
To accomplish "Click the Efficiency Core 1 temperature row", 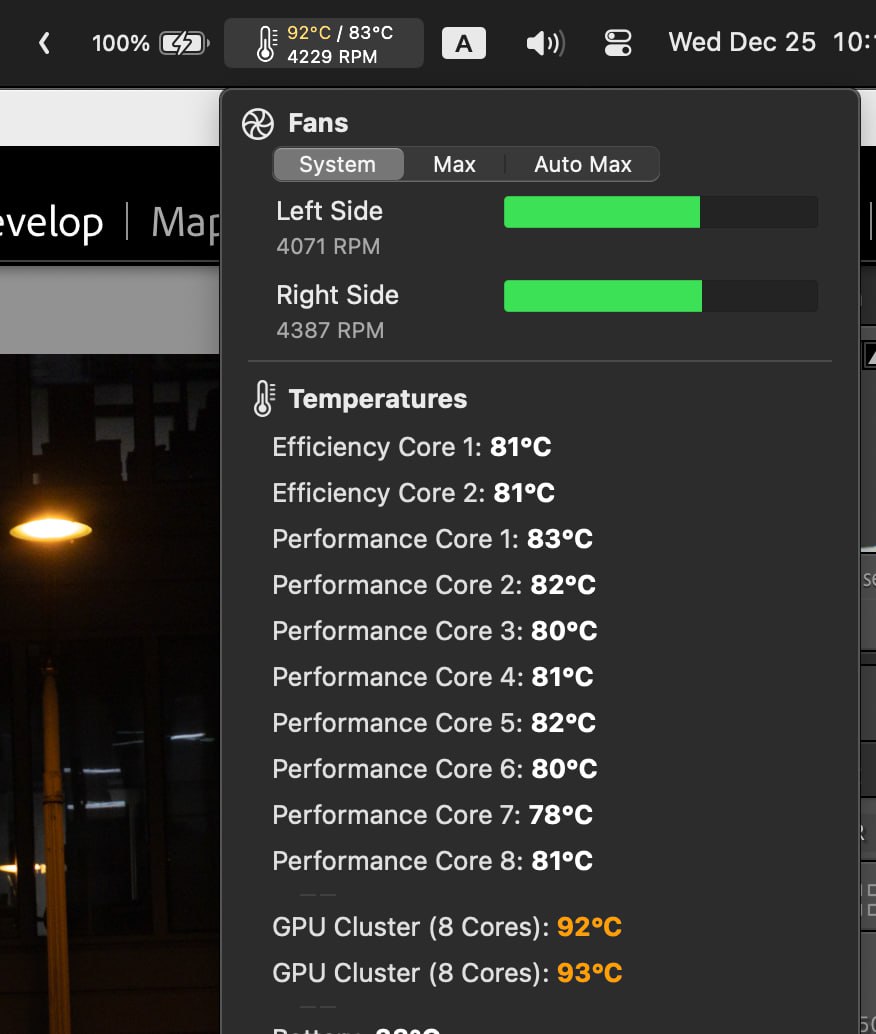I will click(x=411, y=447).
